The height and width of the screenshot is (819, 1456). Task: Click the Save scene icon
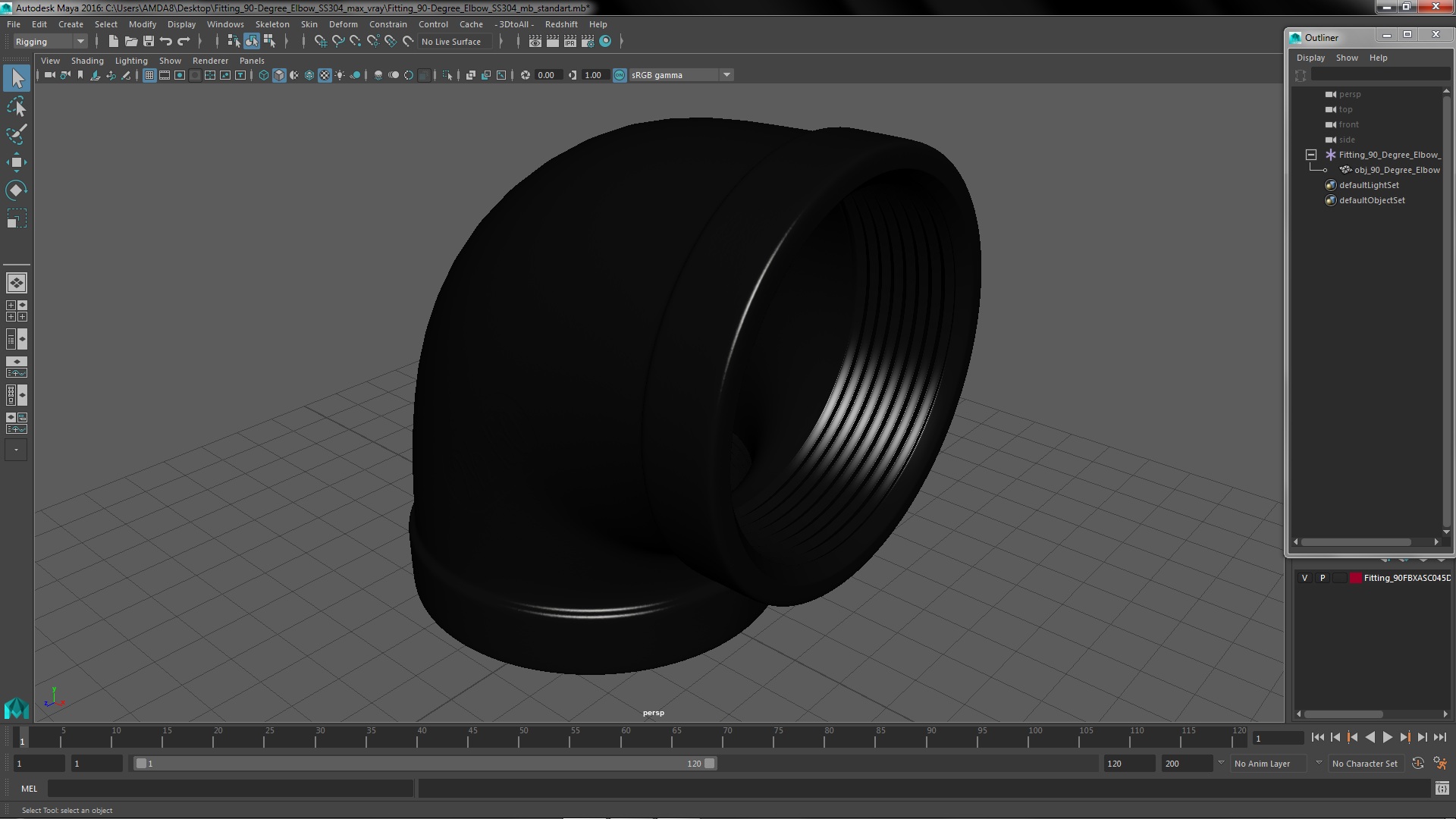click(x=149, y=42)
